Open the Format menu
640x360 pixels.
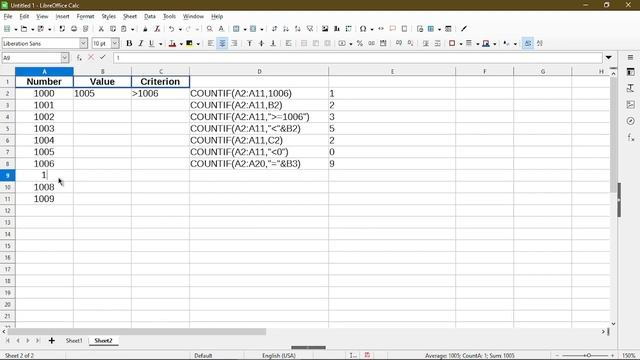click(85, 16)
